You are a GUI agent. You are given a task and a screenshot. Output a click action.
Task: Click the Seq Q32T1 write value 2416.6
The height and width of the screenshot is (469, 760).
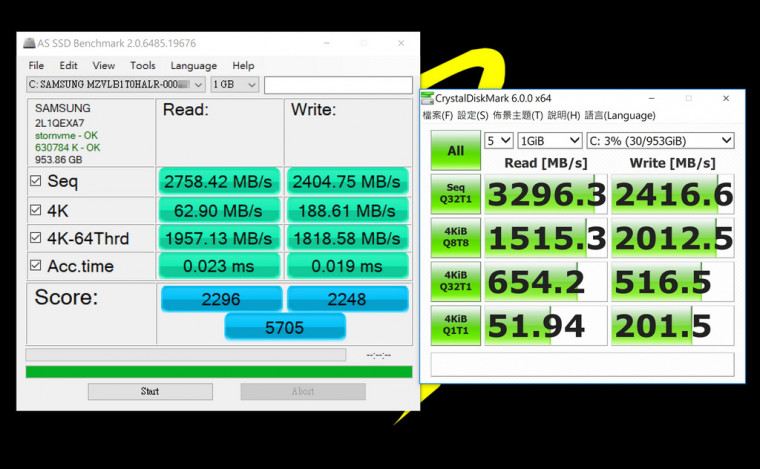(x=673, y=194)
